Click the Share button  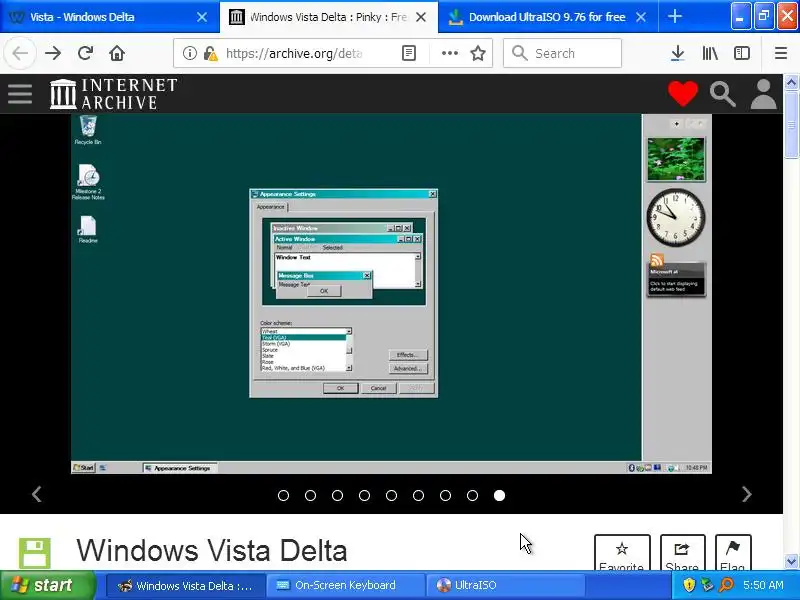(683, 553)
